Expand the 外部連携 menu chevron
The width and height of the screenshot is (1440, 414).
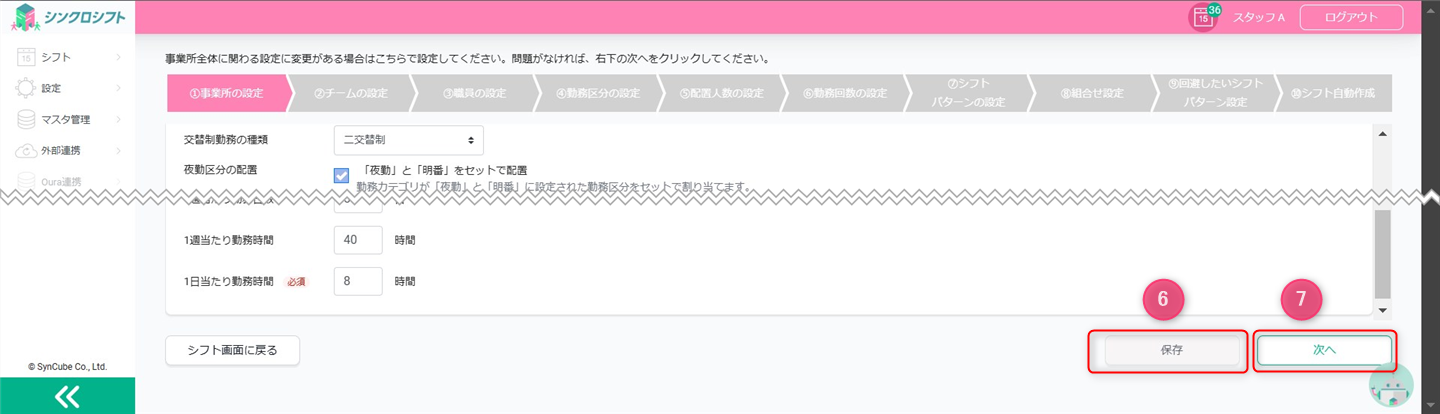[x=118, y=151]
